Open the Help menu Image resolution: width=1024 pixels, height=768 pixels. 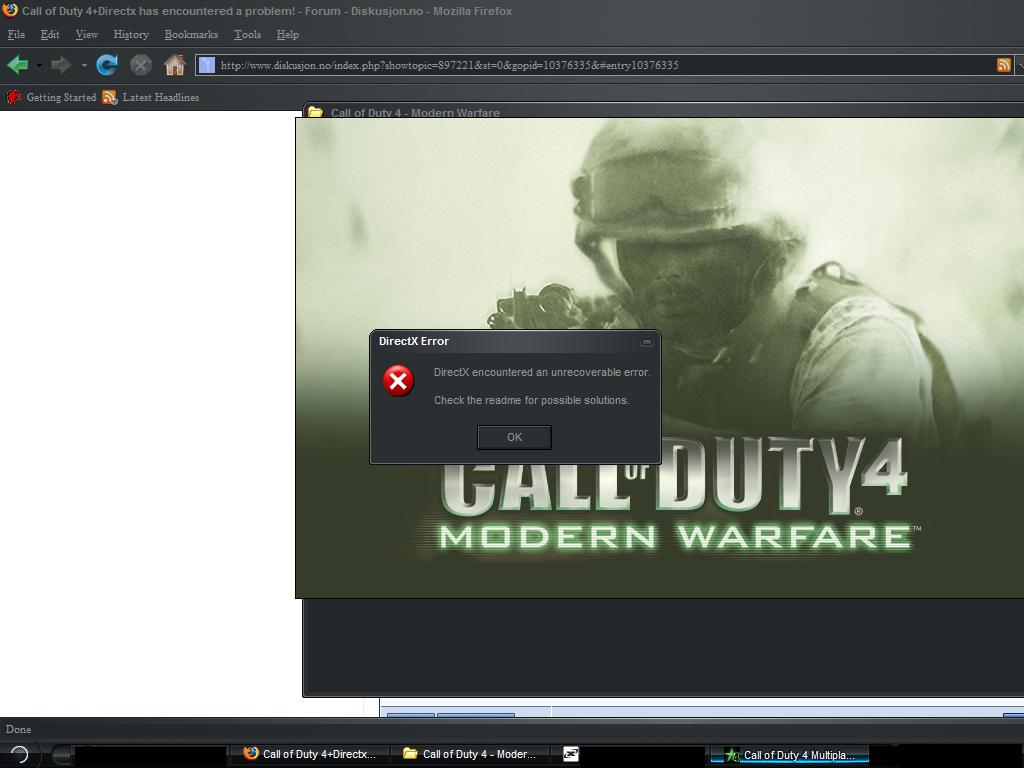pyautogui.click(x=287, y=35)
